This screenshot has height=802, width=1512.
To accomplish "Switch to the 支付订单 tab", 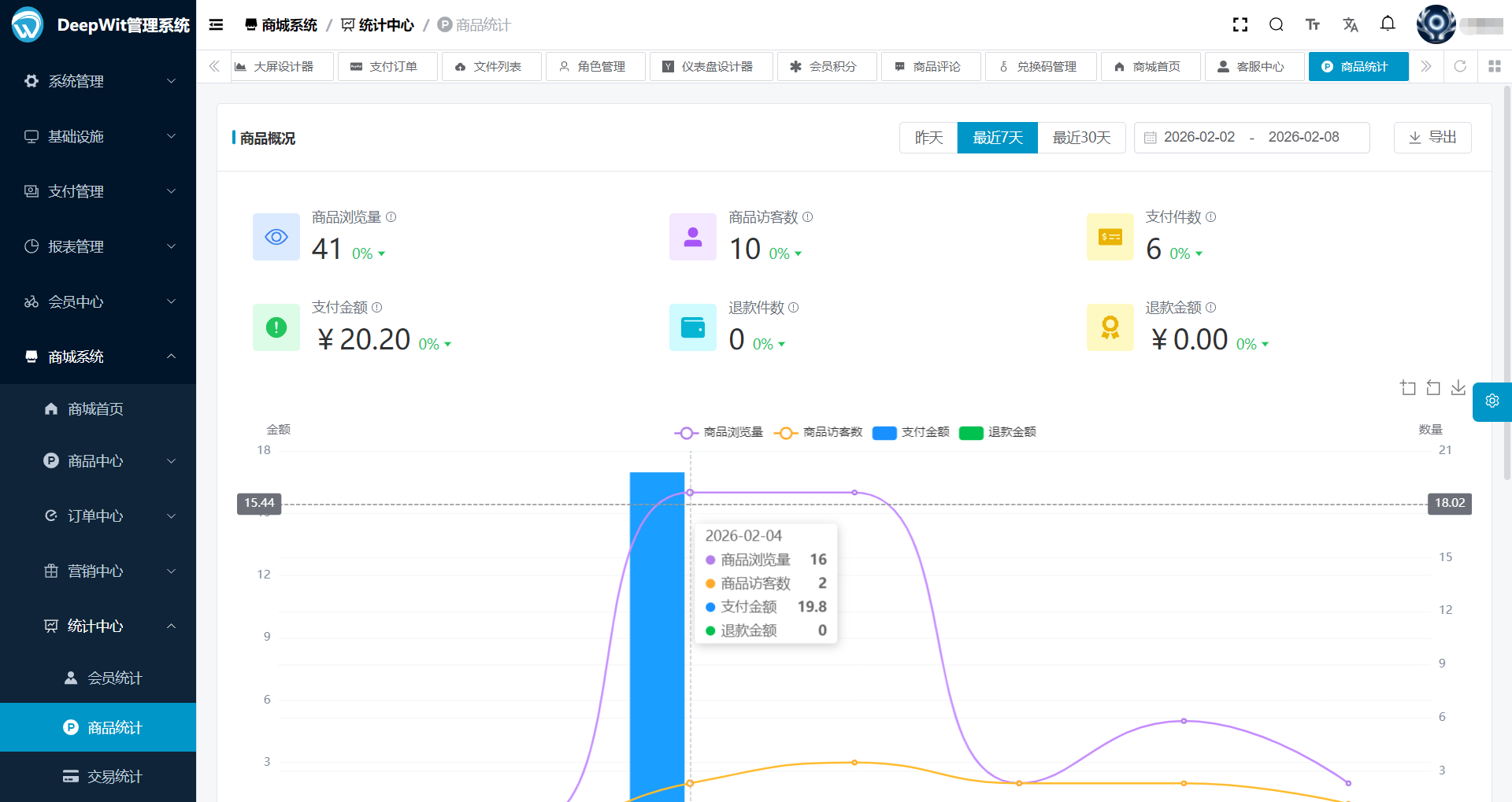I will point(387,66).
